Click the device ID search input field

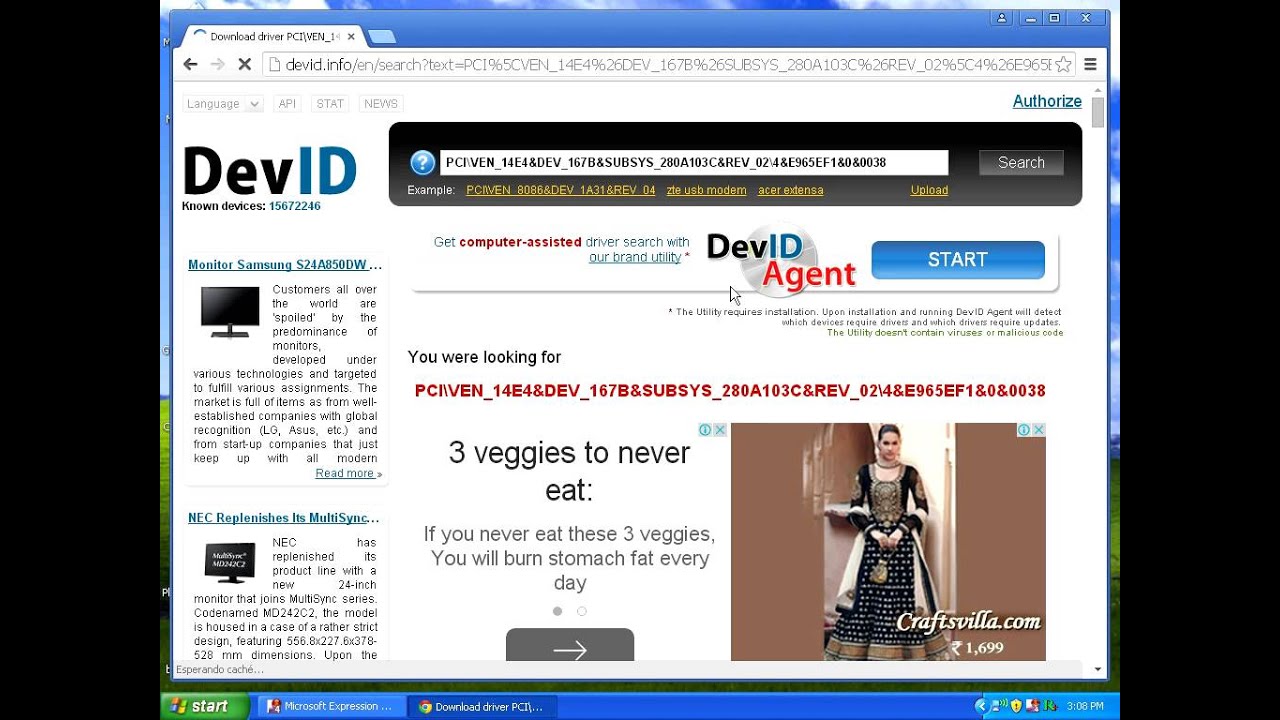(x=694, y=162)
